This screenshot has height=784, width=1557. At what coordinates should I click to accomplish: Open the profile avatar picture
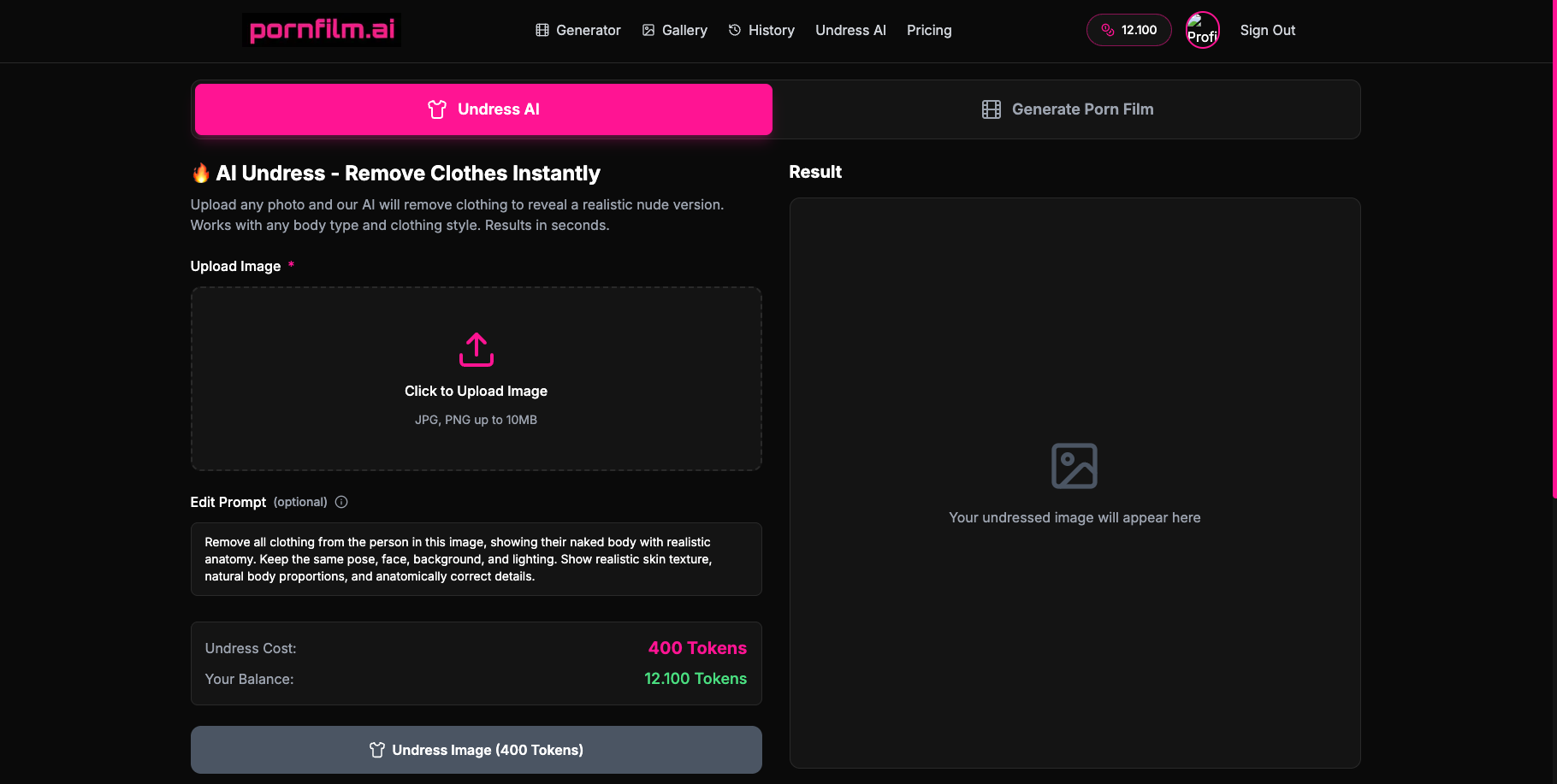(x=1202, y=29)
